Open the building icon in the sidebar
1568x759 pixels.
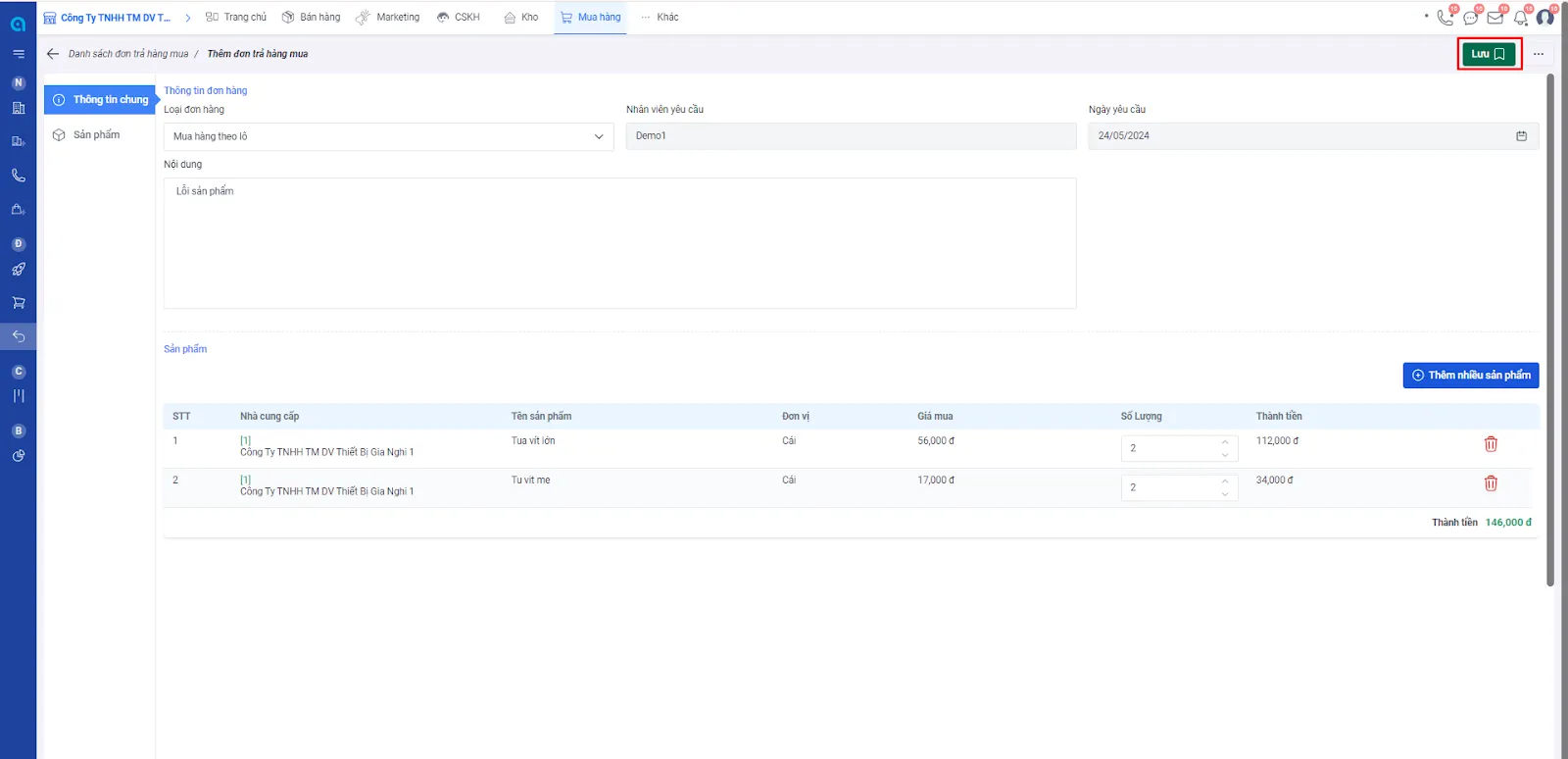click(18, 108)
